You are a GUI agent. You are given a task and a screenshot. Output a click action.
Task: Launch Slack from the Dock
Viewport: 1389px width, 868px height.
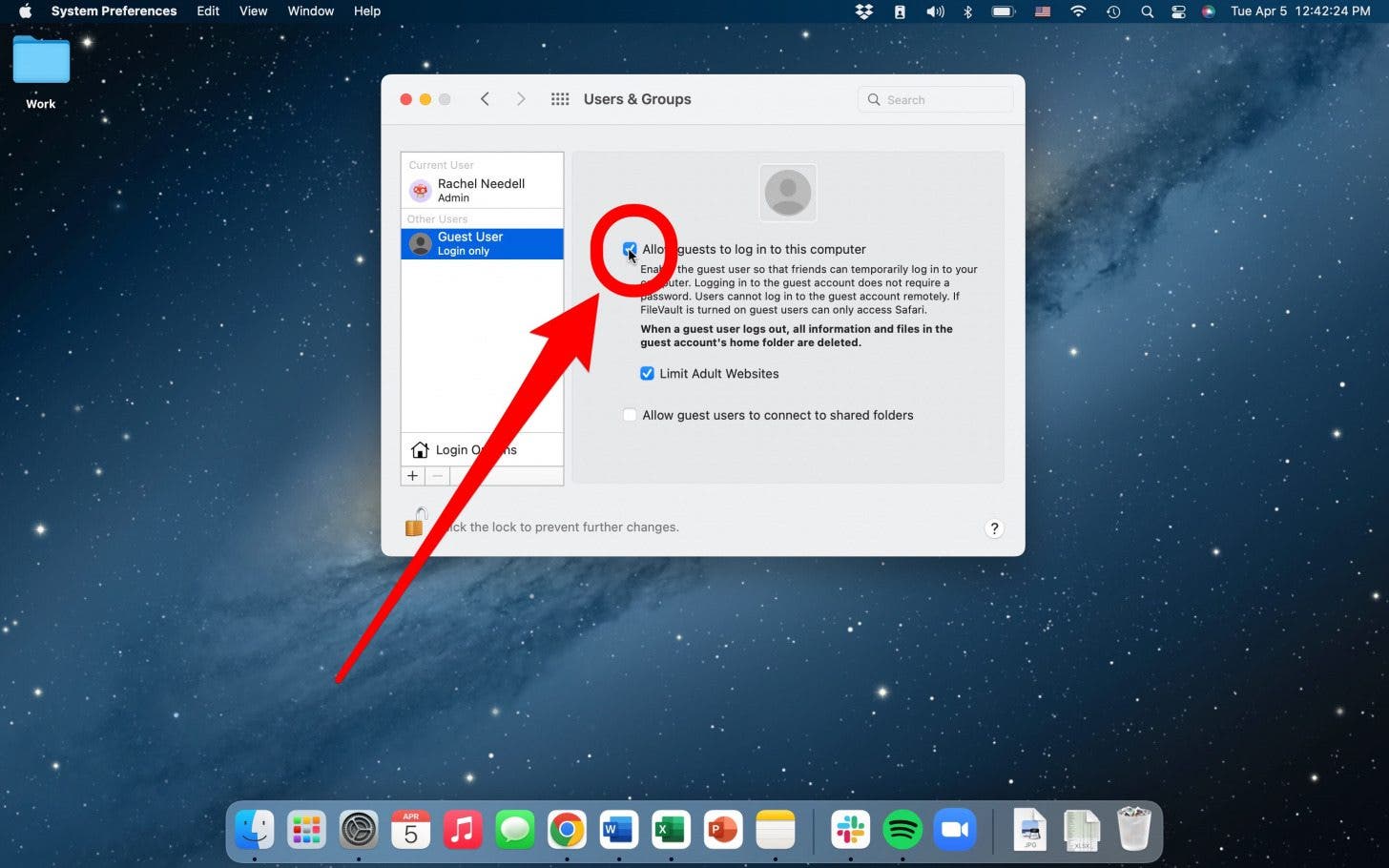tap(850, 829)
